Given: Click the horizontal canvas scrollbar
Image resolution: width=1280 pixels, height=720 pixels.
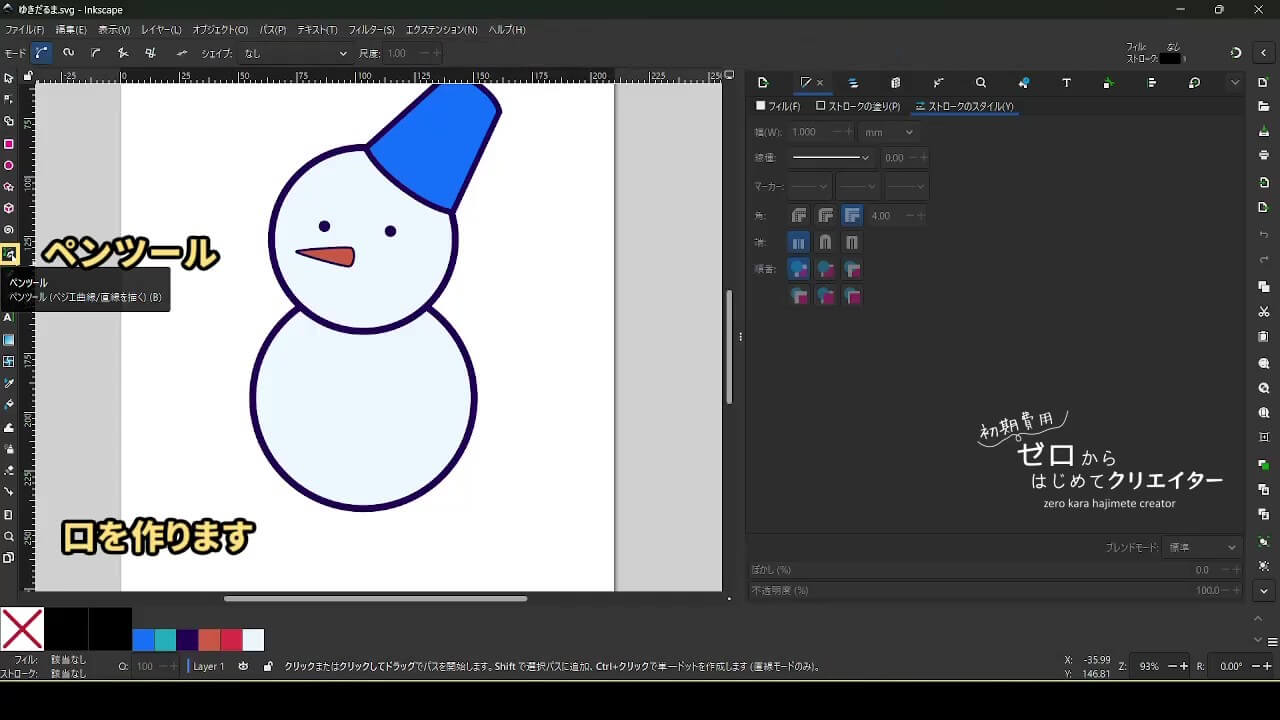Looking at the screenshot, I should [375, 599].
